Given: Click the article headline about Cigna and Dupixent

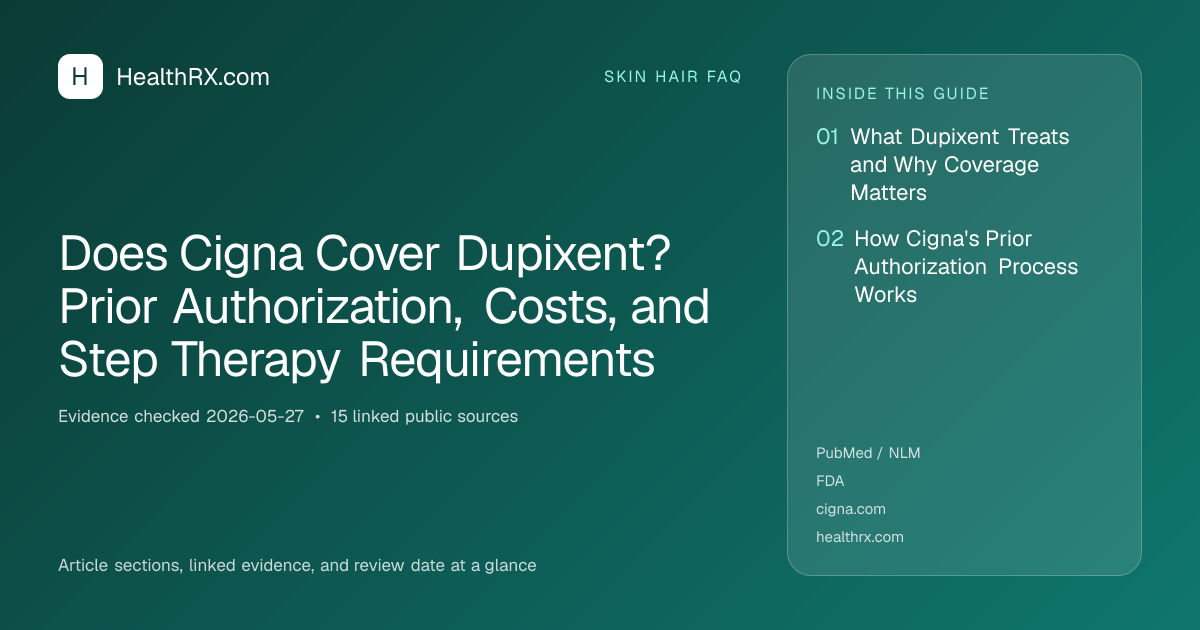Looking at the screenshot, I should coord(385,308).
